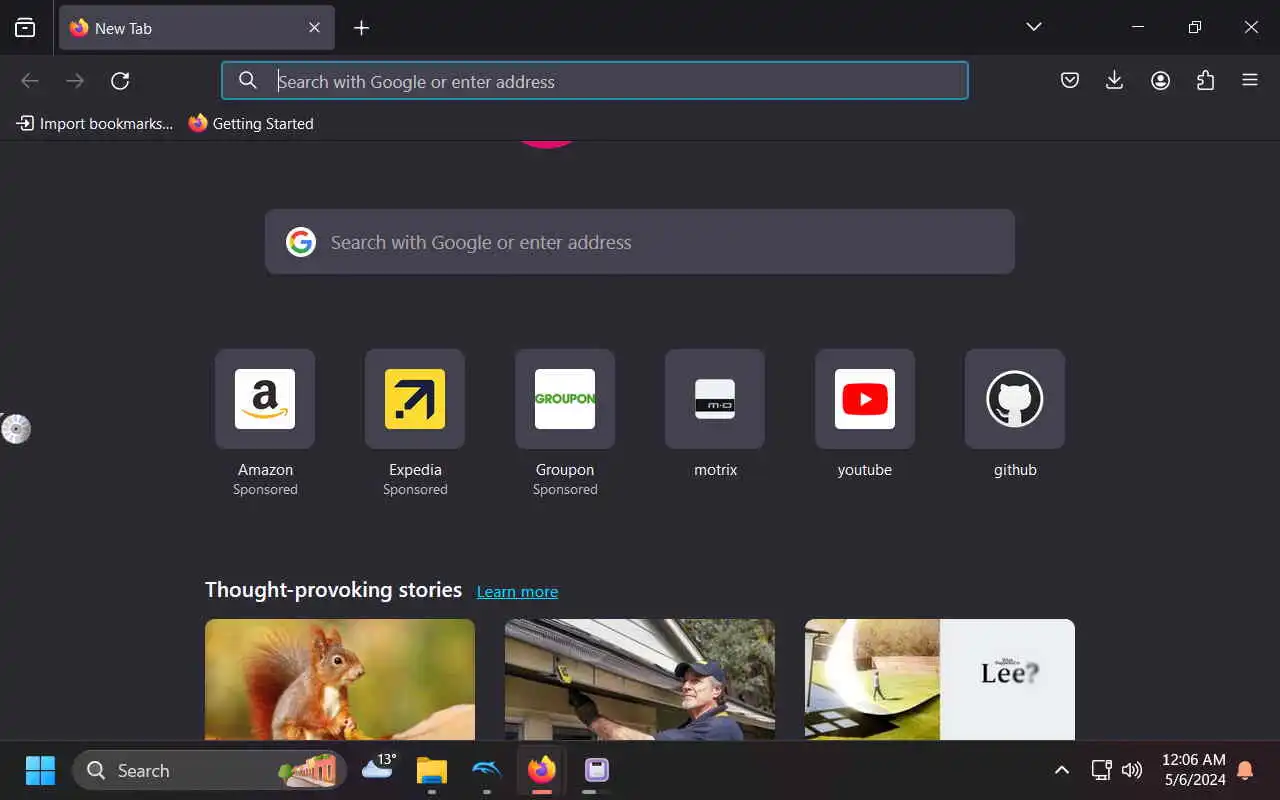Open the volume speaker tray icon
This screenshot has width=1280, height=800.
[1132, 770]
